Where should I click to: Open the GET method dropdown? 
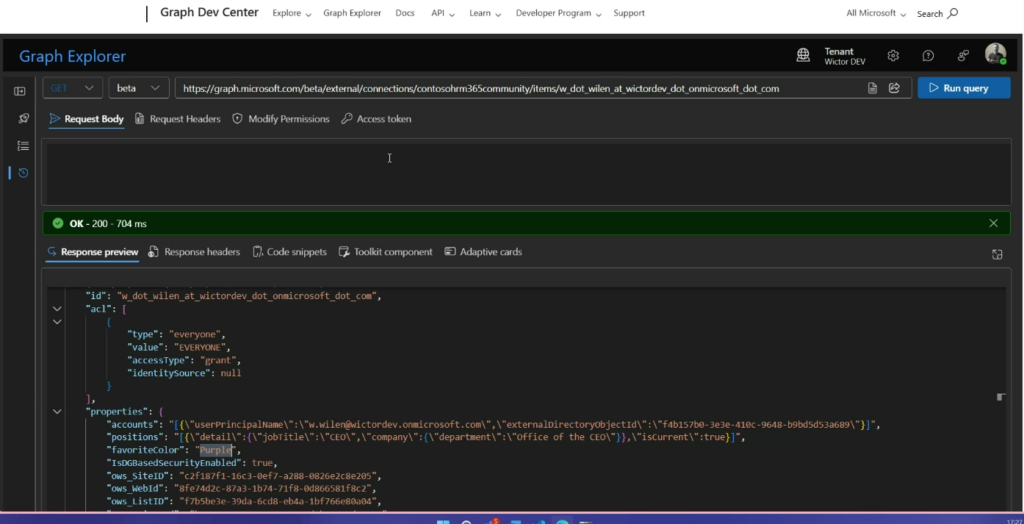pos(72,88)
